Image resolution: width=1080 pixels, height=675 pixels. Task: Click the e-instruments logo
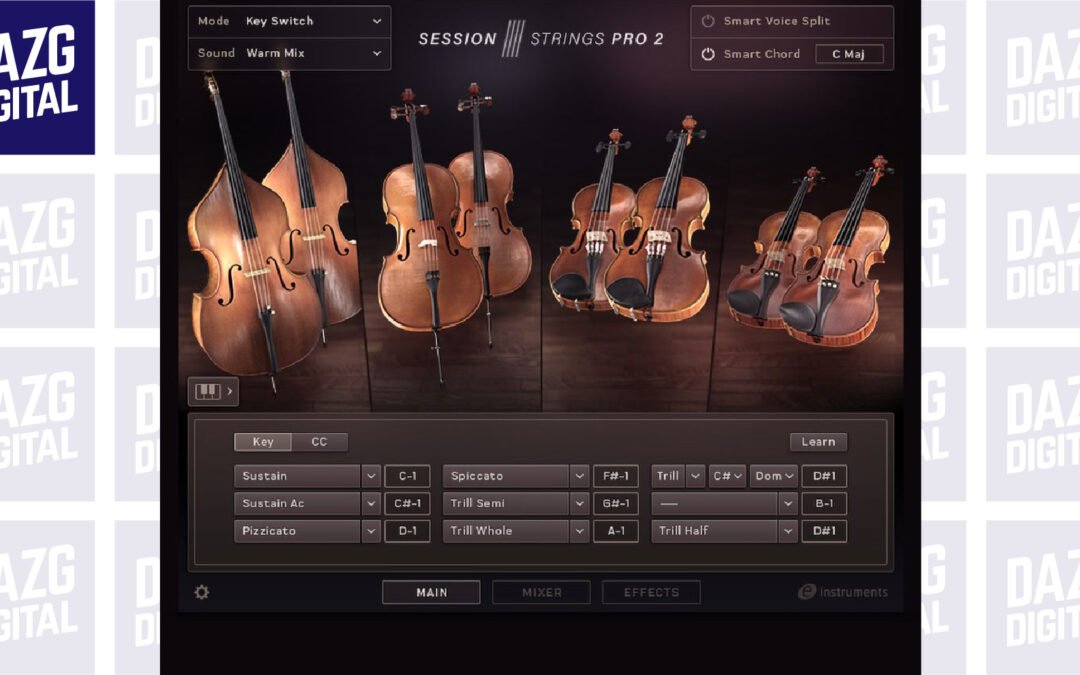(843, 592)
